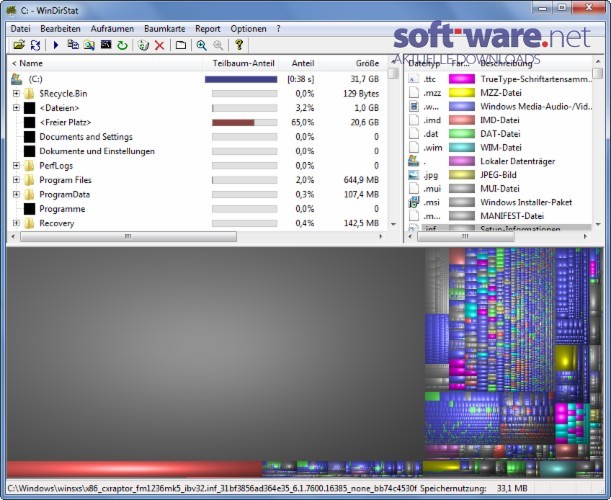
Task: Click the blue arrow expand toolbar icon
Action: tap(56, 45)
